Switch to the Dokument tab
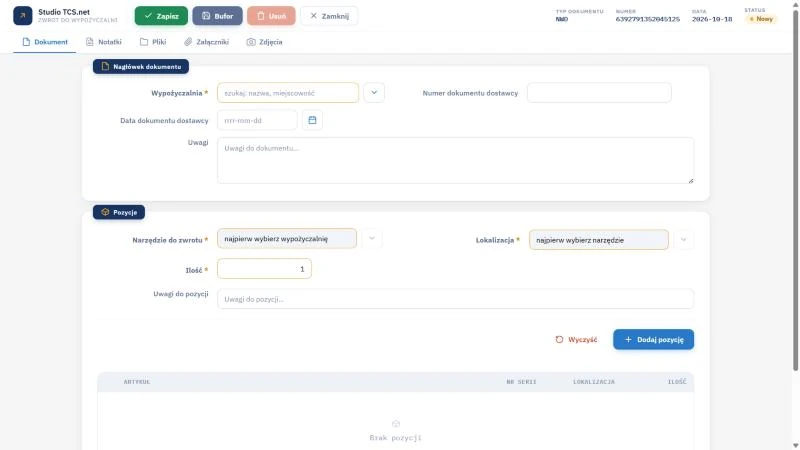 tap(45, 42)
